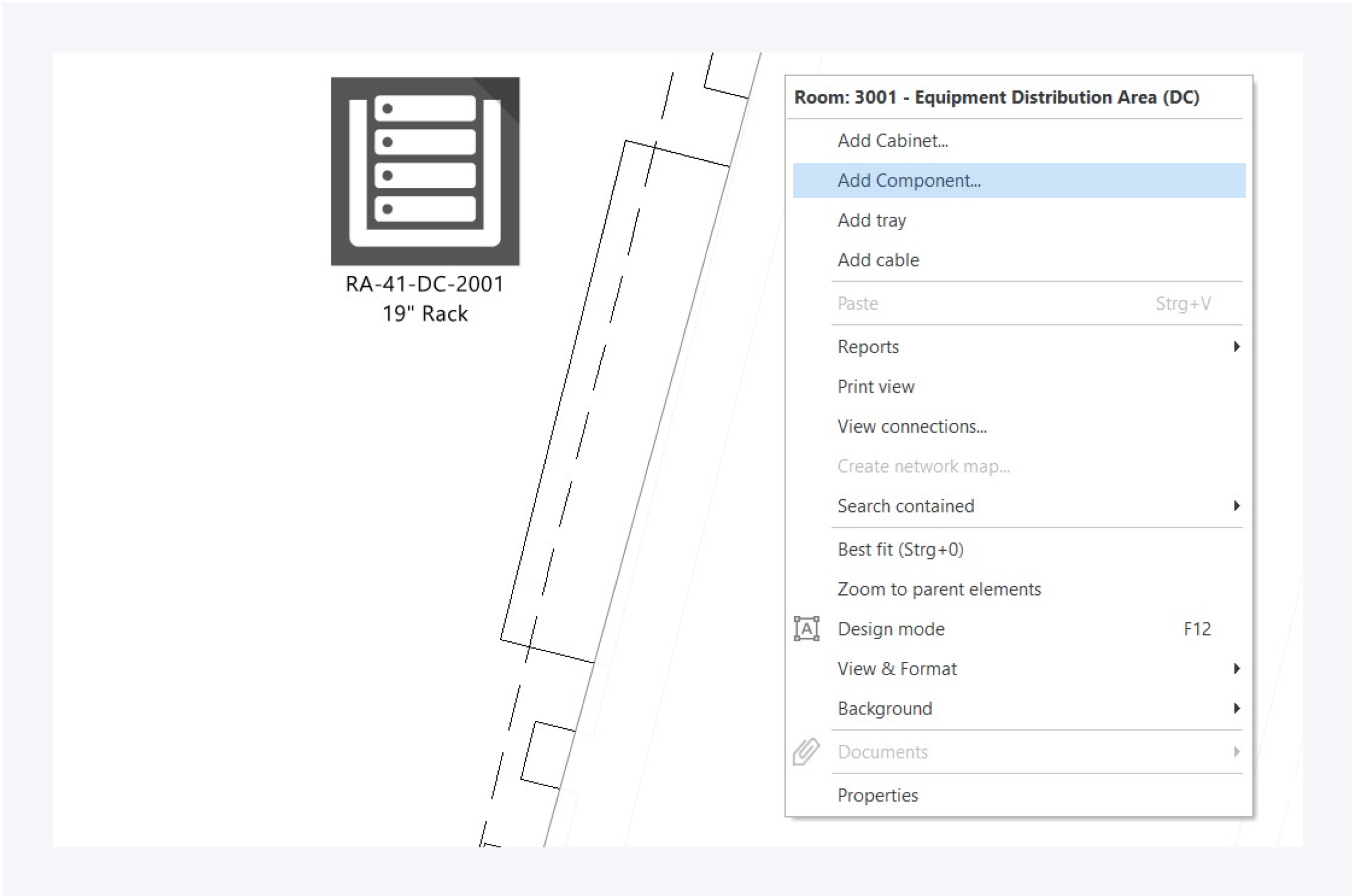
Task: Choose Add cable entry
Action: point(878,260)
